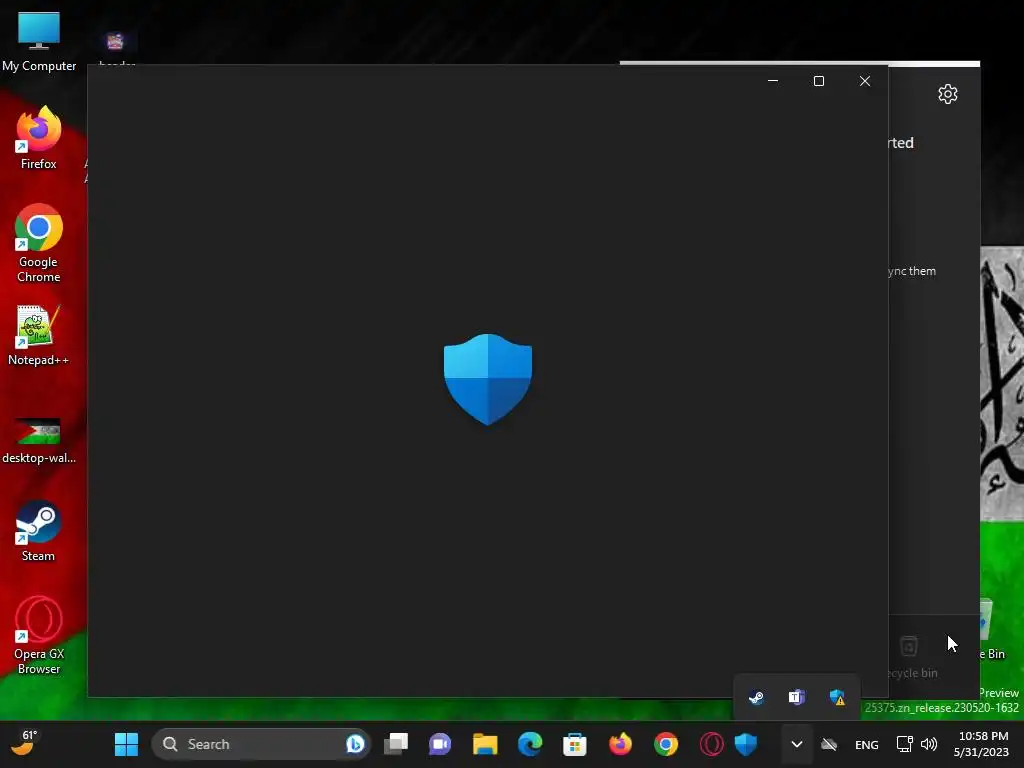Open the Windows Start menu
The image size is (1024, 768).
(126, 744)
